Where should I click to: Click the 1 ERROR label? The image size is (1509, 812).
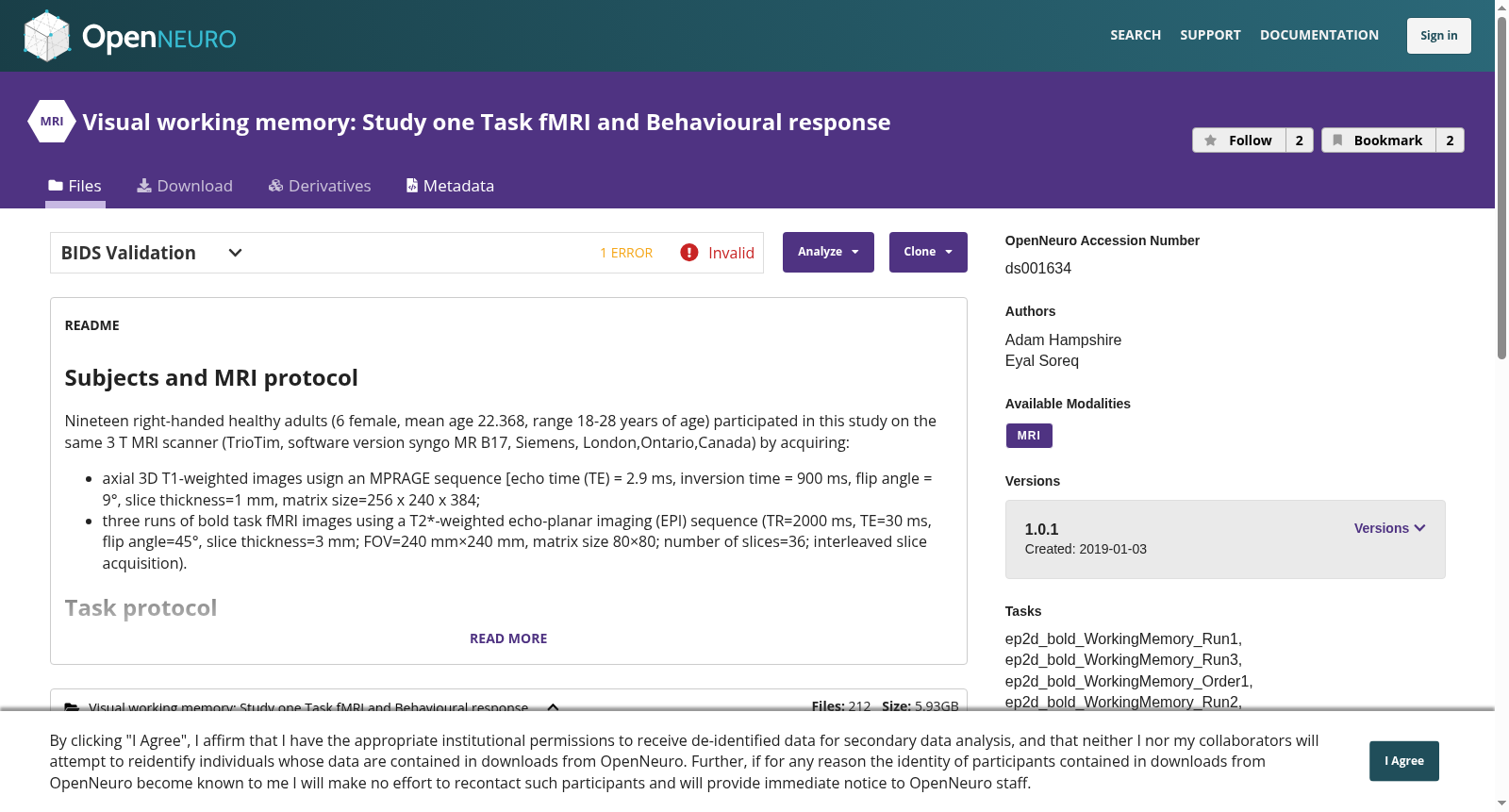[x=626, y=253]
